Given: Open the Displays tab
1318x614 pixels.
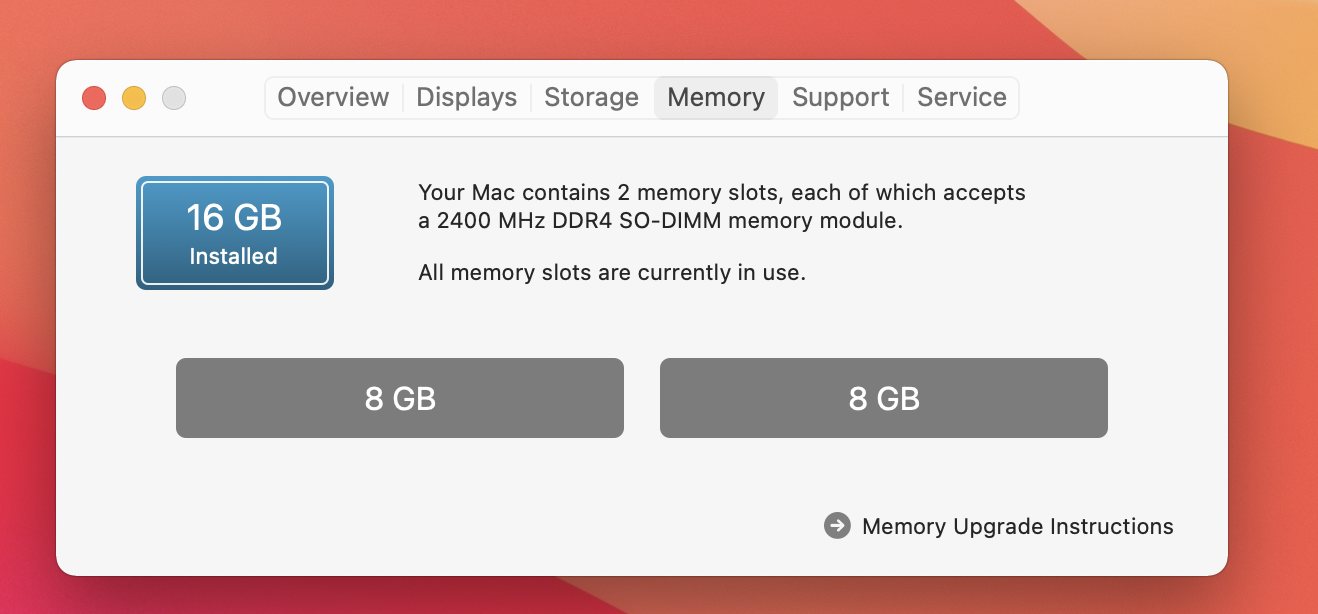Looking at the screenshot, I should (466, 97).
